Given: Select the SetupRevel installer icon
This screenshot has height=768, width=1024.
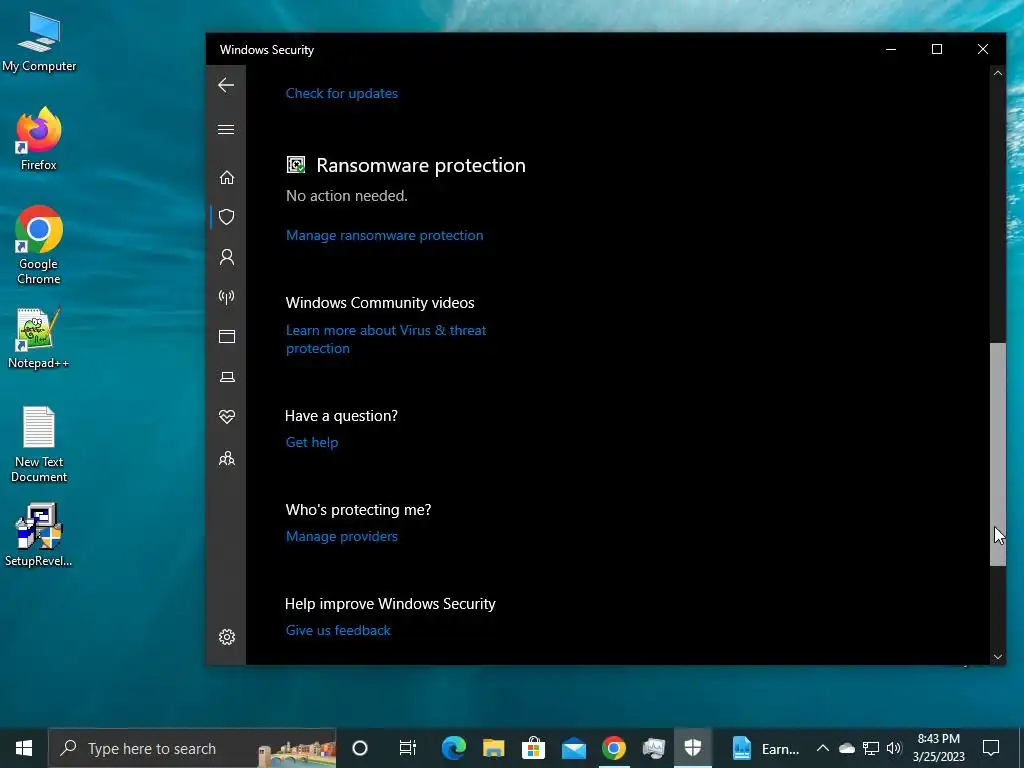Looking at the screenshot, I should 39,535.
